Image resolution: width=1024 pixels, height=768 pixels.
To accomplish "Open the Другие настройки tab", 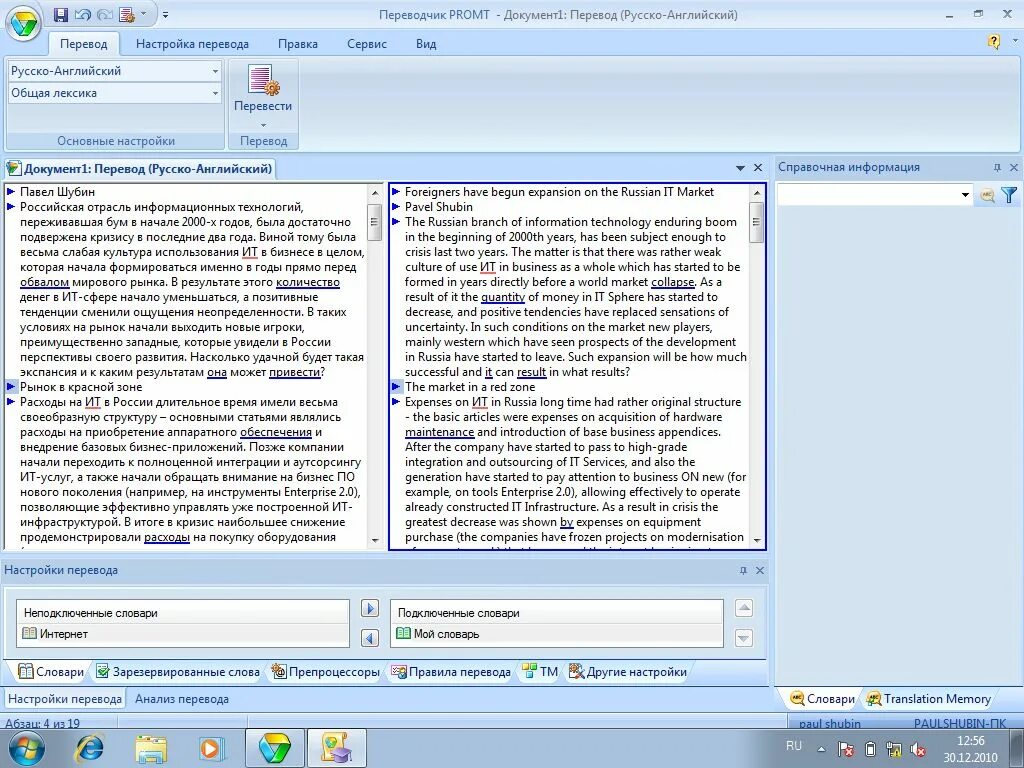I will 628,671.
